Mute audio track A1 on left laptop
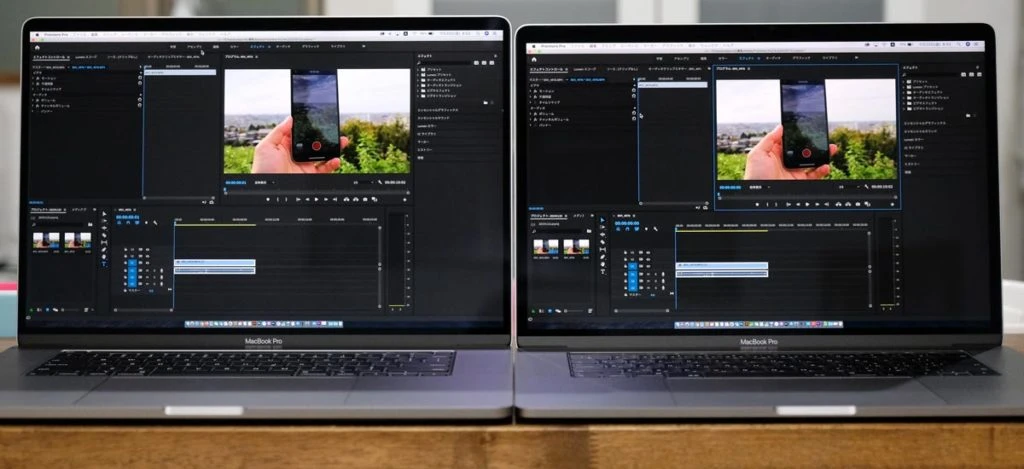Image resolution: width=1024 pixels, height=469 pixels. (x=148, y=270)
